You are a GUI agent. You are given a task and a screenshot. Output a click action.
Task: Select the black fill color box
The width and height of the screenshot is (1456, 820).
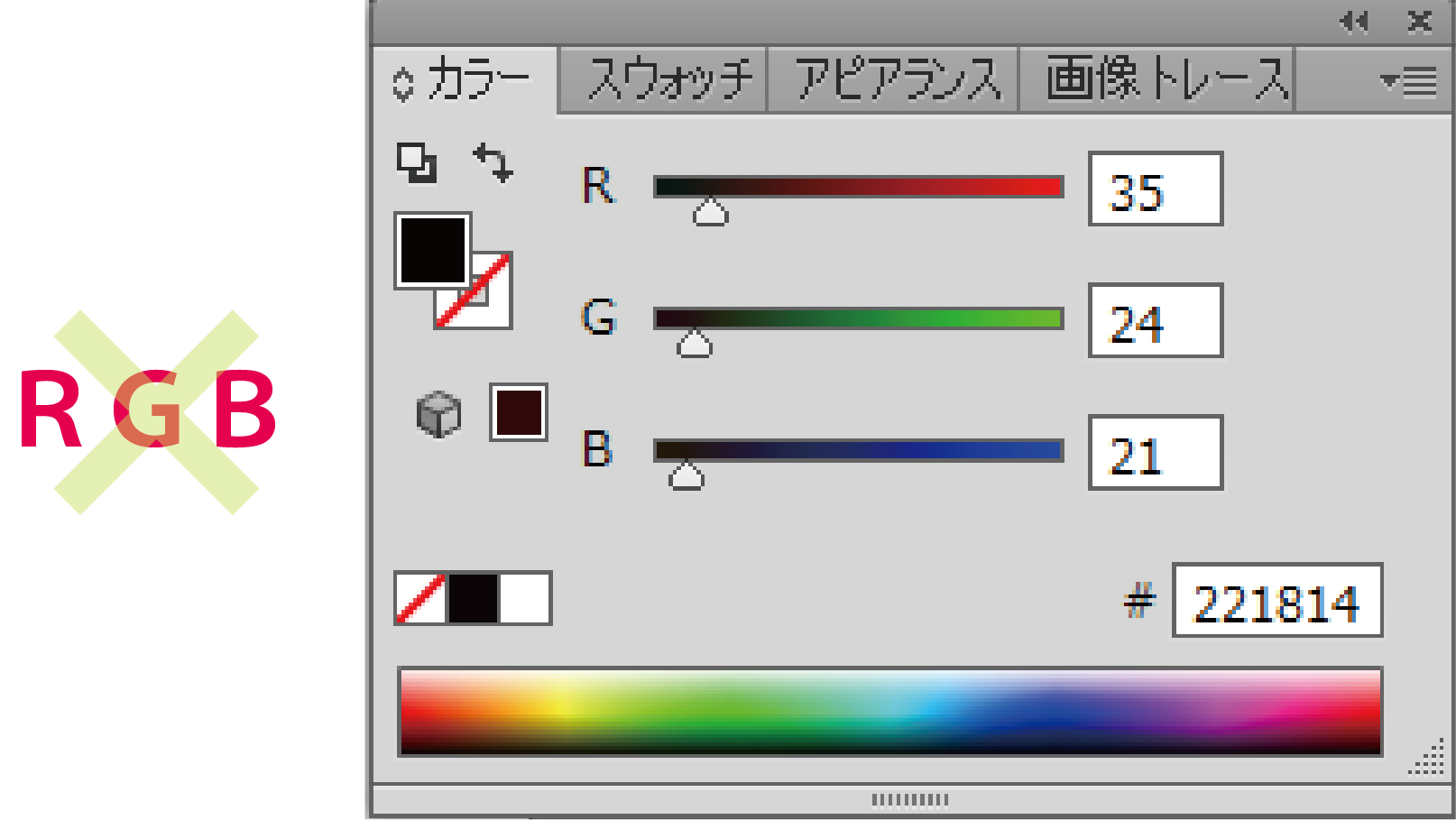pyautogui.click(x=432, y=251)
